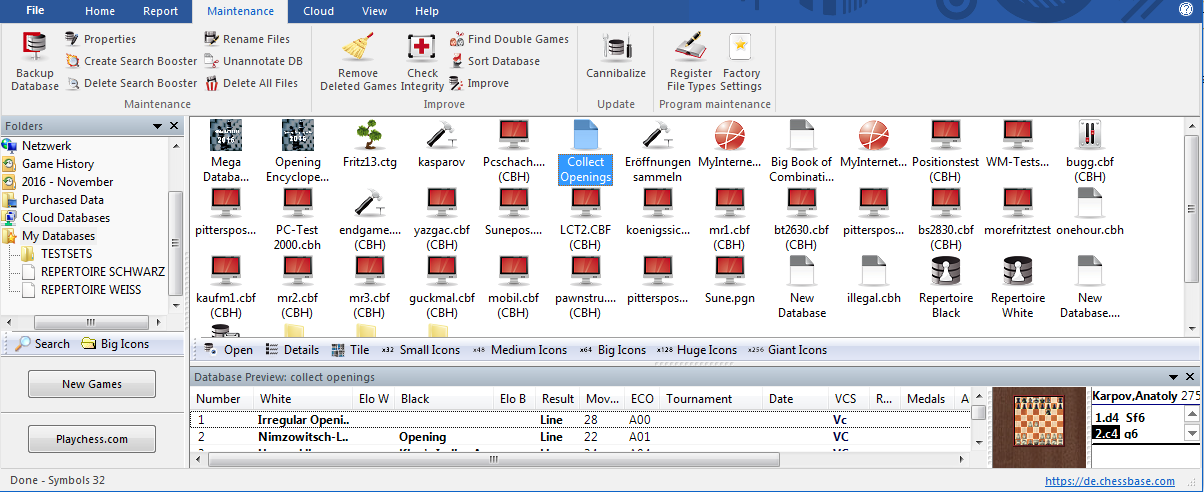Click the Playchess.com button
Viewport: 1204px width, 492px height.
coord(92,439)
